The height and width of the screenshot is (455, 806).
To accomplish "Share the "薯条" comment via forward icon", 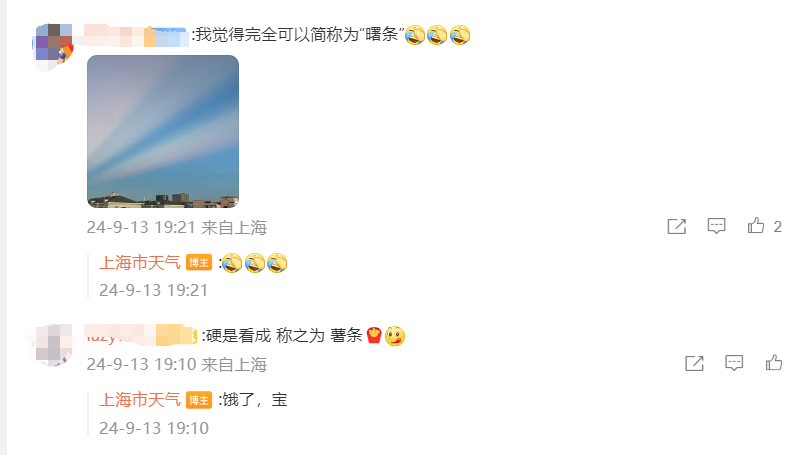I will (x=694, y=363).
